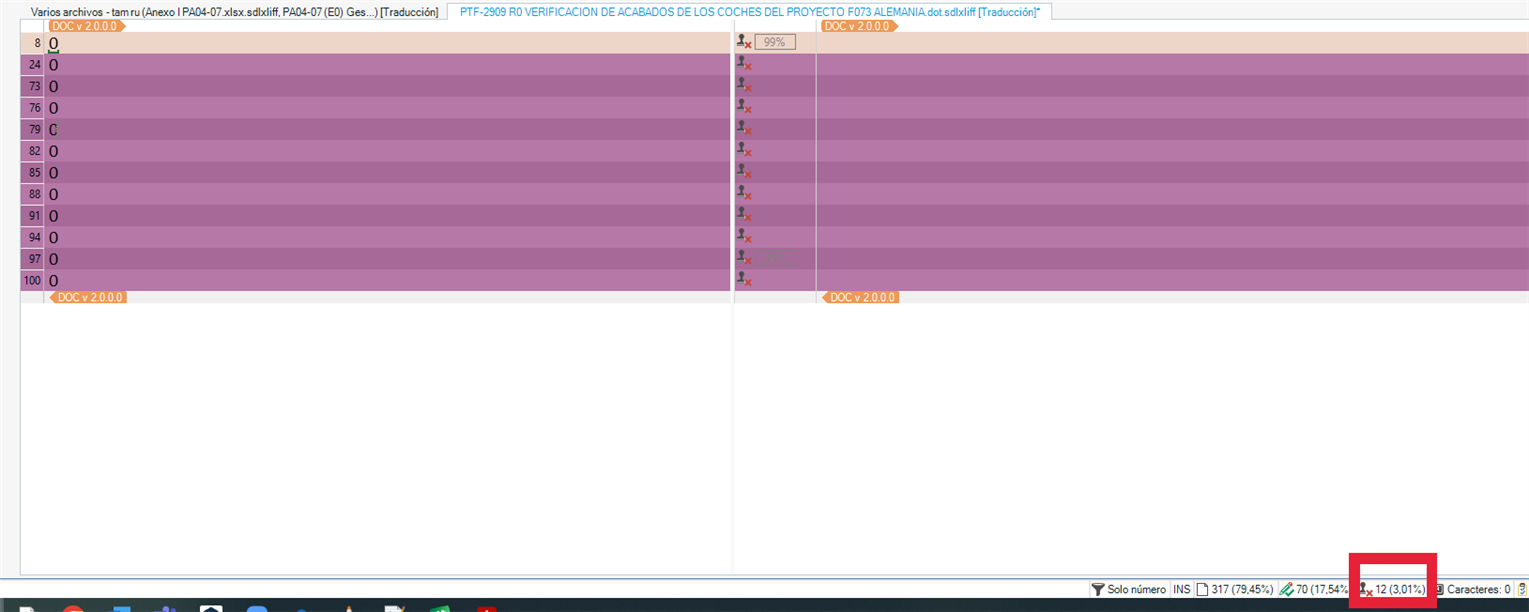
Task: Place cursor in target cell of segment 91
Action: 1172,215
